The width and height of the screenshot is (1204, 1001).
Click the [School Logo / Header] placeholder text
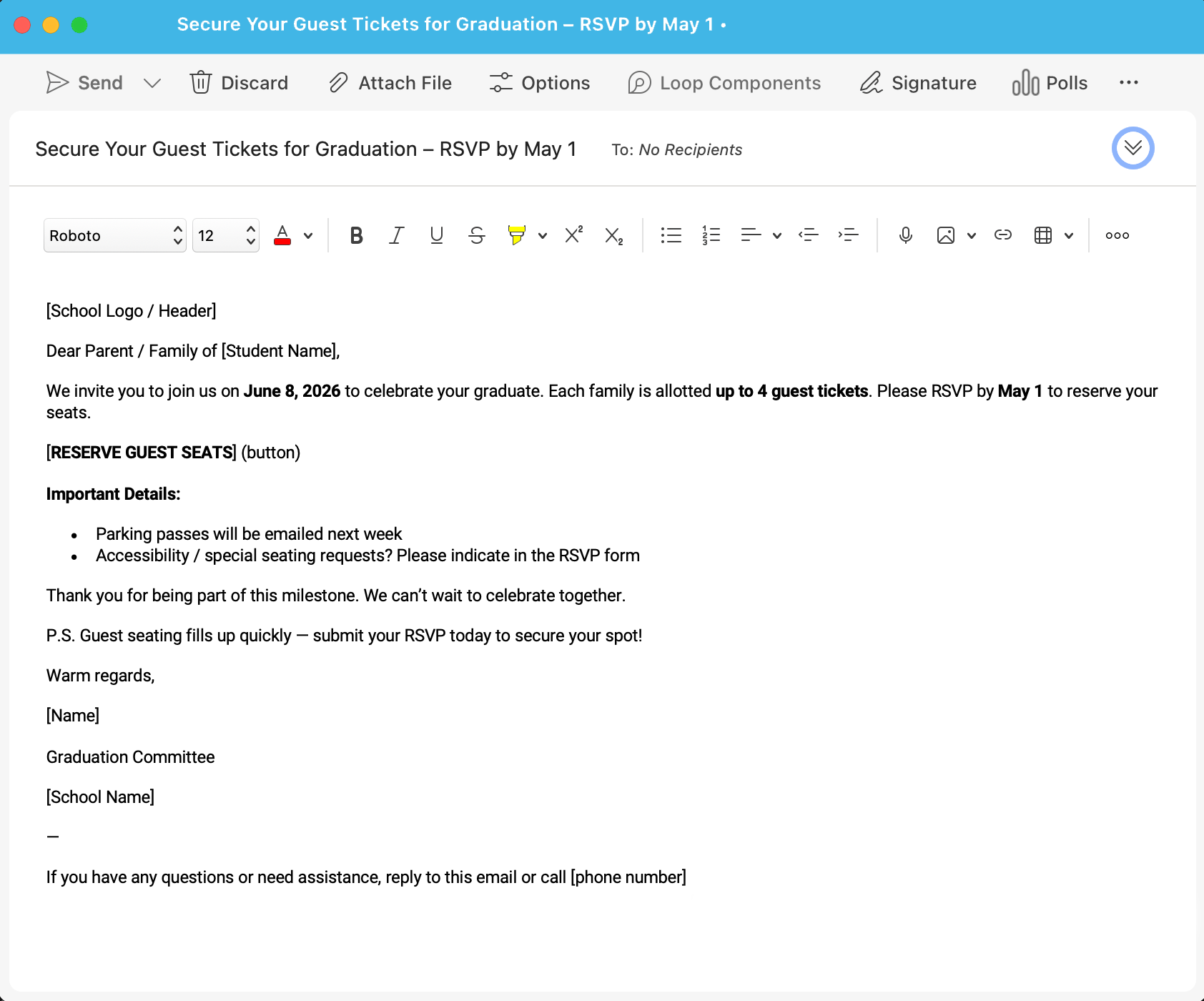131,311
